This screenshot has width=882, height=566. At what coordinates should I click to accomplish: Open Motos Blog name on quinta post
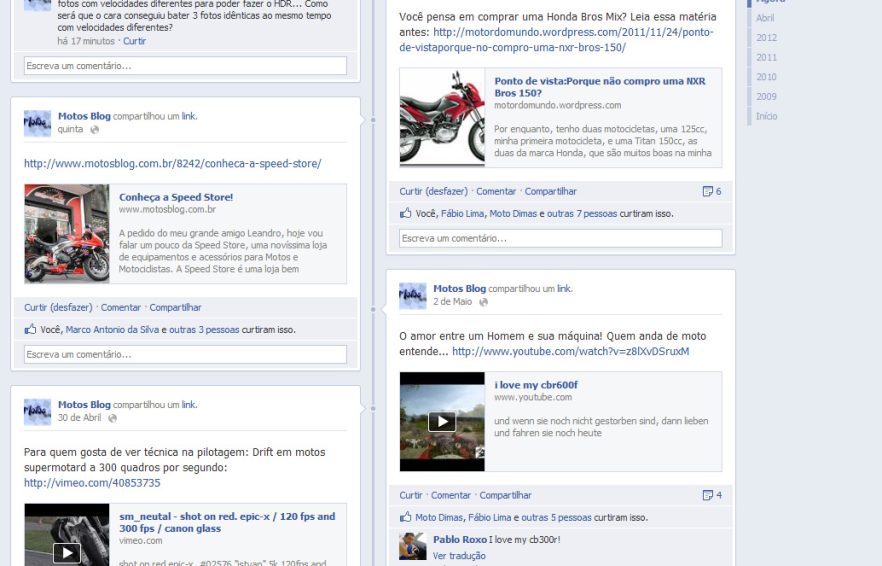(84, 116)
